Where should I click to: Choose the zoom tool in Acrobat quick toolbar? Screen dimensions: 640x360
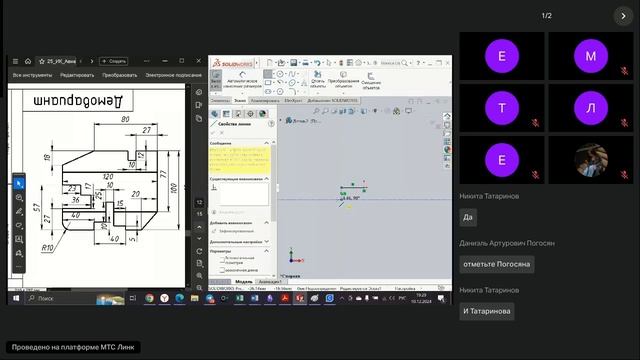coord(19,198)
